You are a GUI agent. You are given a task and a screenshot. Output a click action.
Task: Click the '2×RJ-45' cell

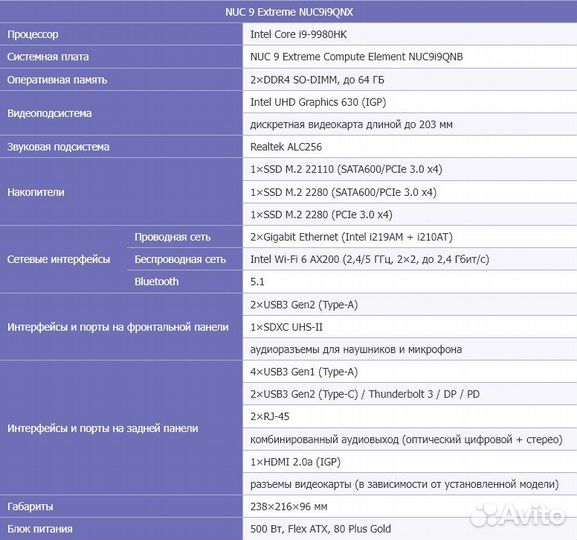[x=410, y=416]
